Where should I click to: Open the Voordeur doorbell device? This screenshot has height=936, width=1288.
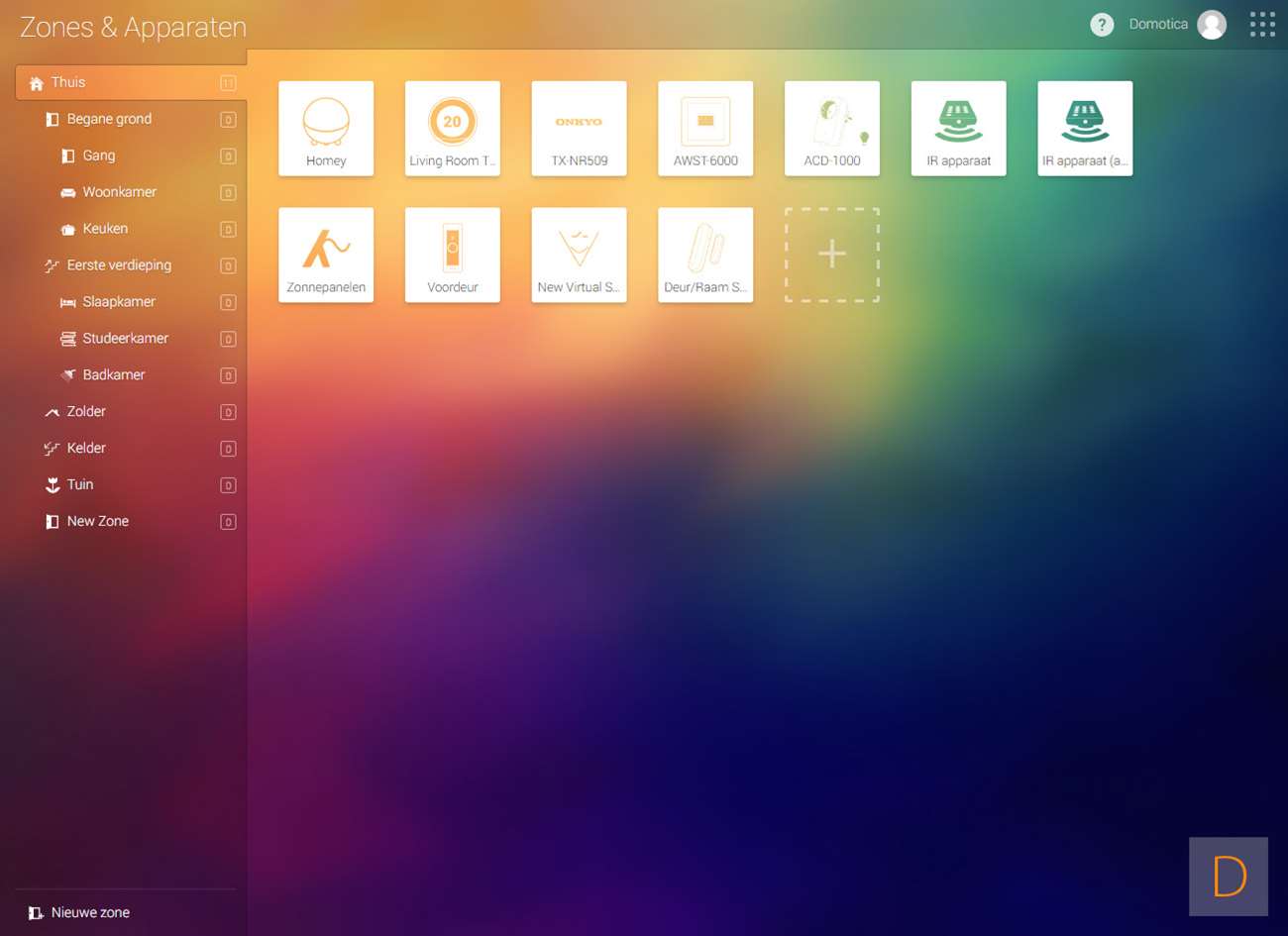click(x=453, y=255)
